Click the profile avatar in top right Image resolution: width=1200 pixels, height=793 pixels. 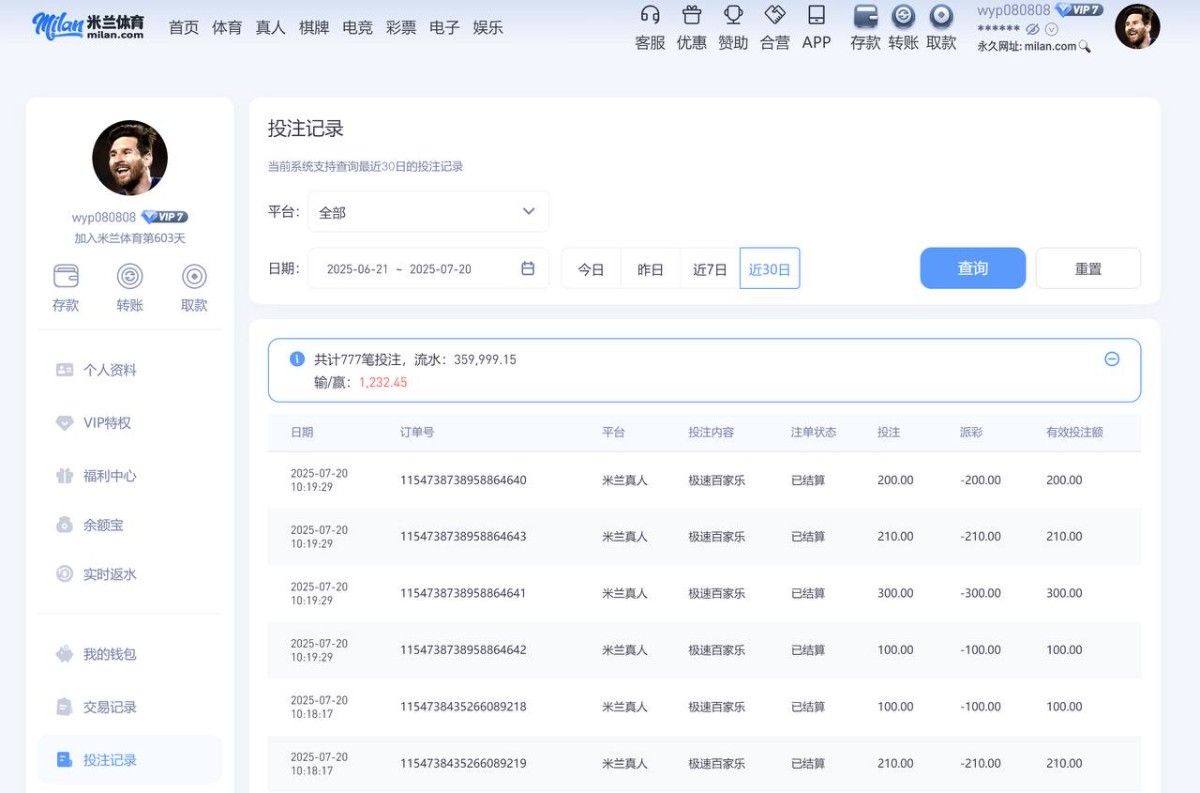tap(1137, 27)
